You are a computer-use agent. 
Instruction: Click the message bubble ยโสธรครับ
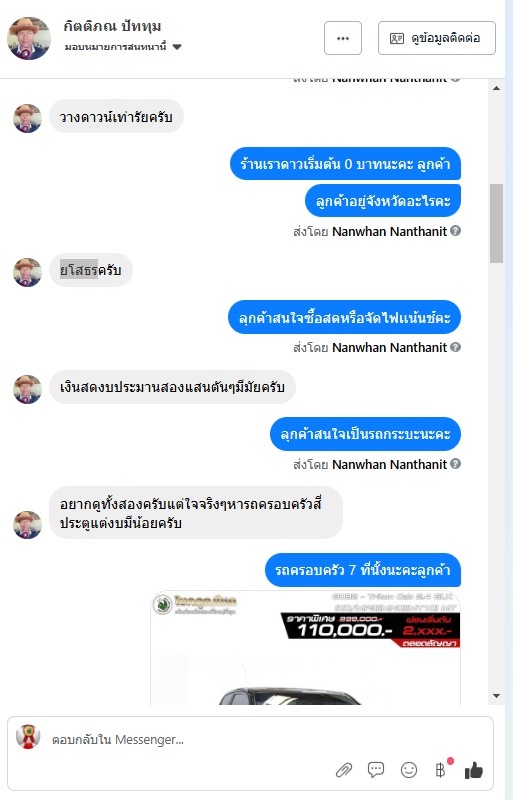(x=91, y=270)
